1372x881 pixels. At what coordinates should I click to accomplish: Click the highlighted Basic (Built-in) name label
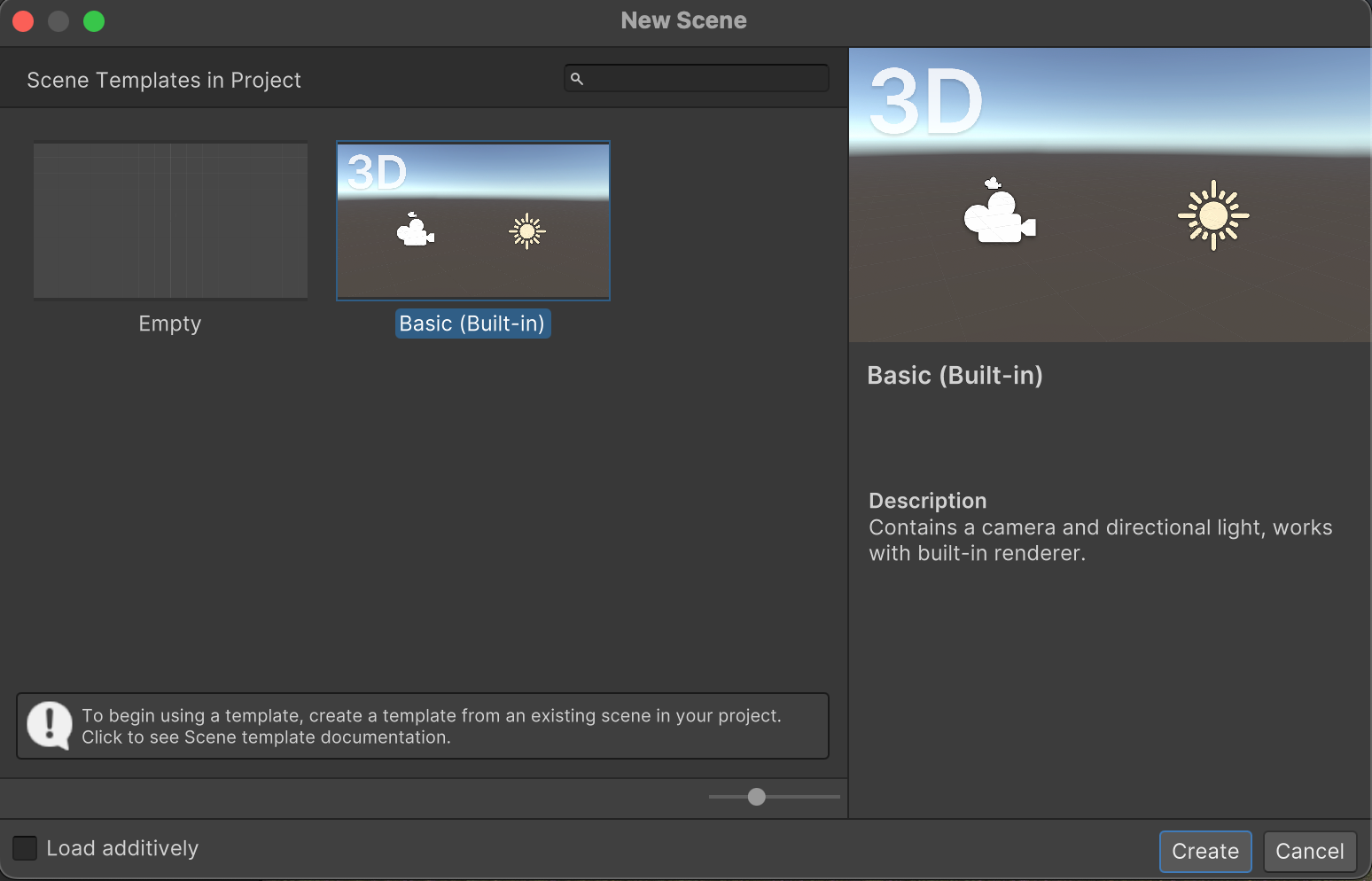click(x=472, y=324)
